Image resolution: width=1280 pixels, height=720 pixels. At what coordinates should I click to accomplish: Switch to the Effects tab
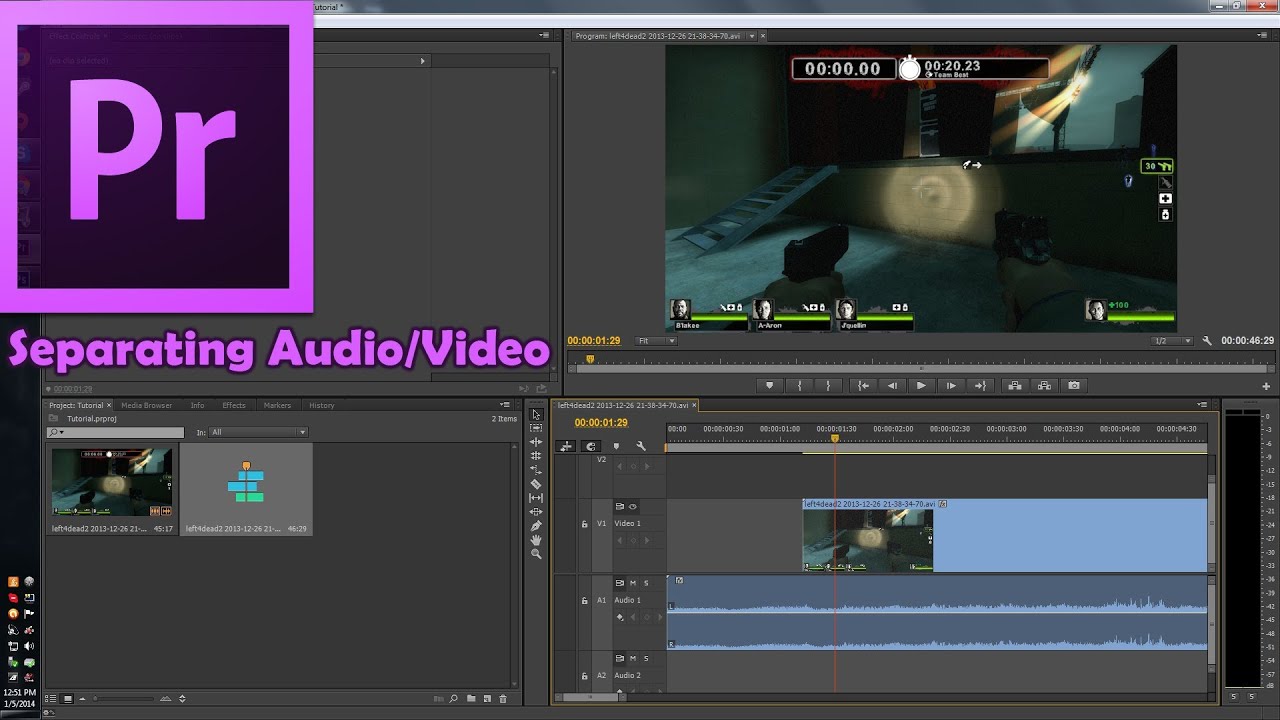point(234,405)
